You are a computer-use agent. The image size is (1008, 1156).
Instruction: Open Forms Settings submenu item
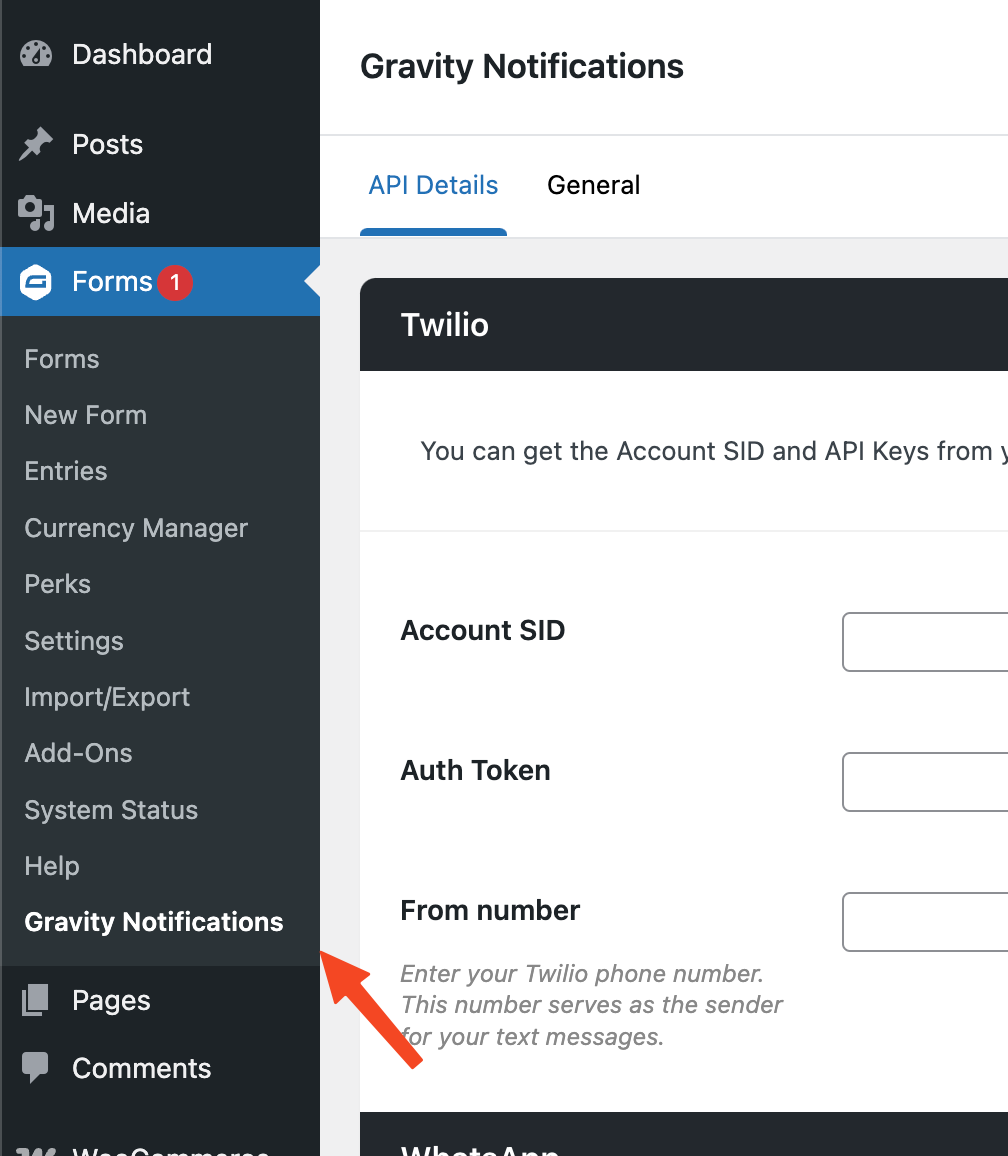tap(74, 641)
